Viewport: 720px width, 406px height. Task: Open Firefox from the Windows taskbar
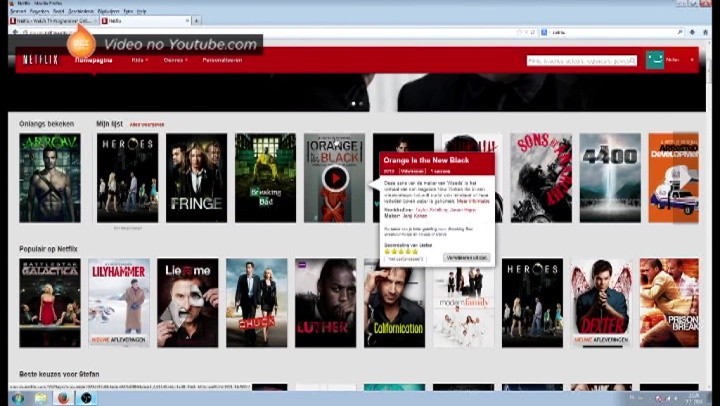click(63, 398)
